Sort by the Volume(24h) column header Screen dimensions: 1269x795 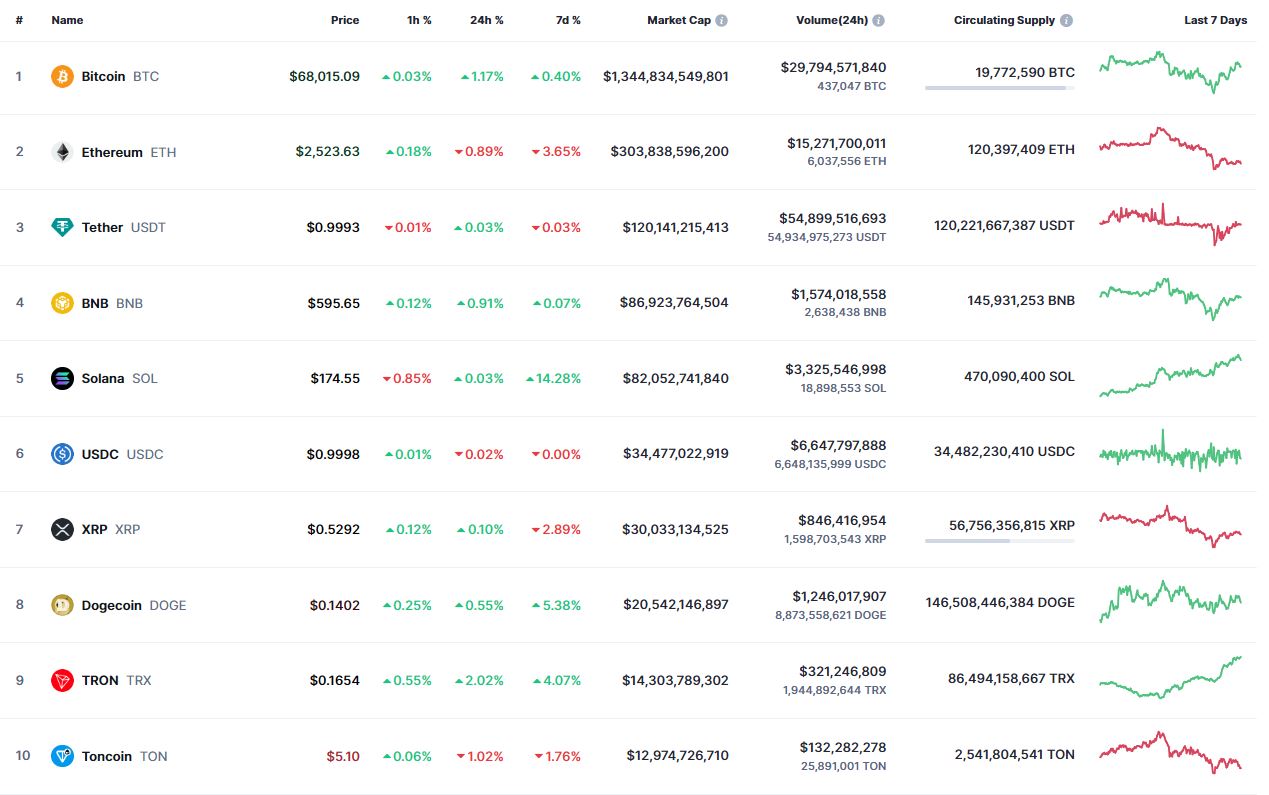click(x=831, y=20)
